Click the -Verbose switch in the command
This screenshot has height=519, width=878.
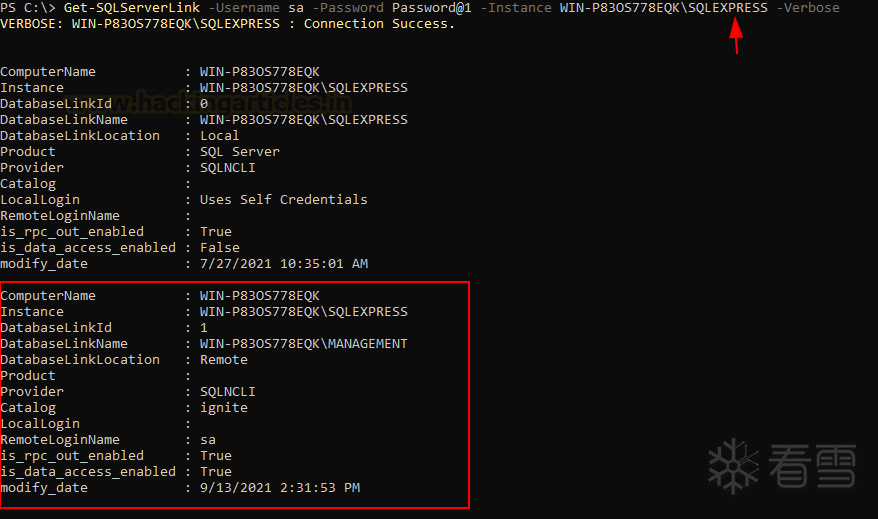point(808,8)
